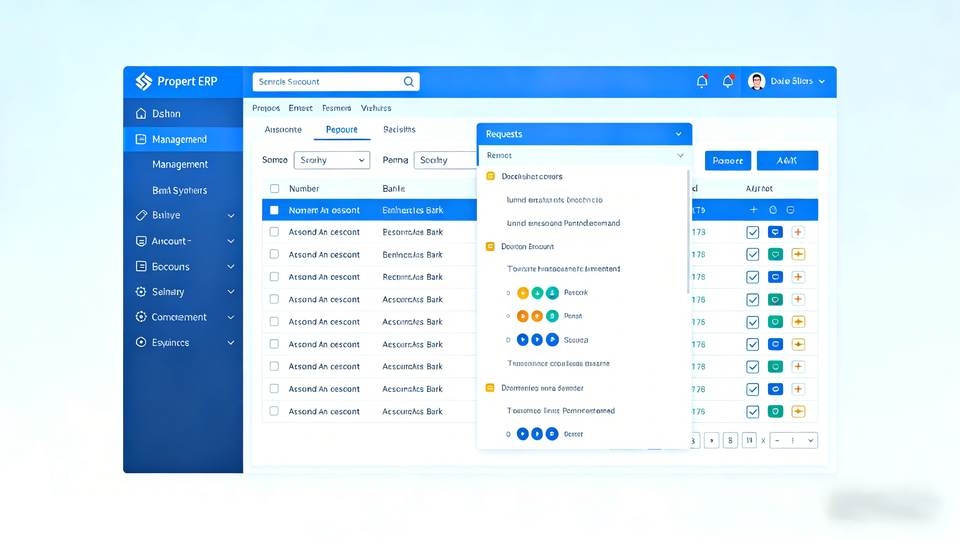Open the Management sub-item under Managemend
This screenshot has height=540, width=960.
click(x=180, y=164)
